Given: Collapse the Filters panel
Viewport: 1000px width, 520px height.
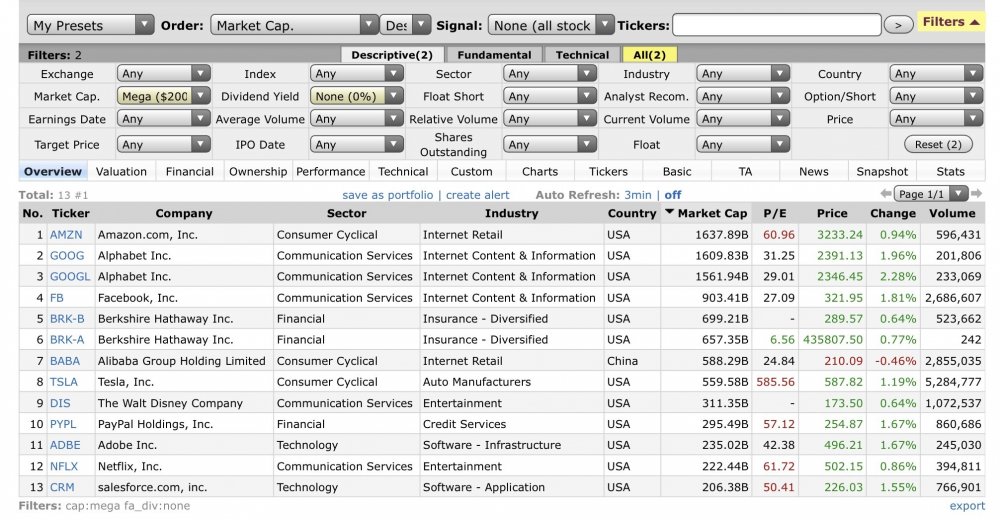Looking at the screenshot, I should coord(950,22).
